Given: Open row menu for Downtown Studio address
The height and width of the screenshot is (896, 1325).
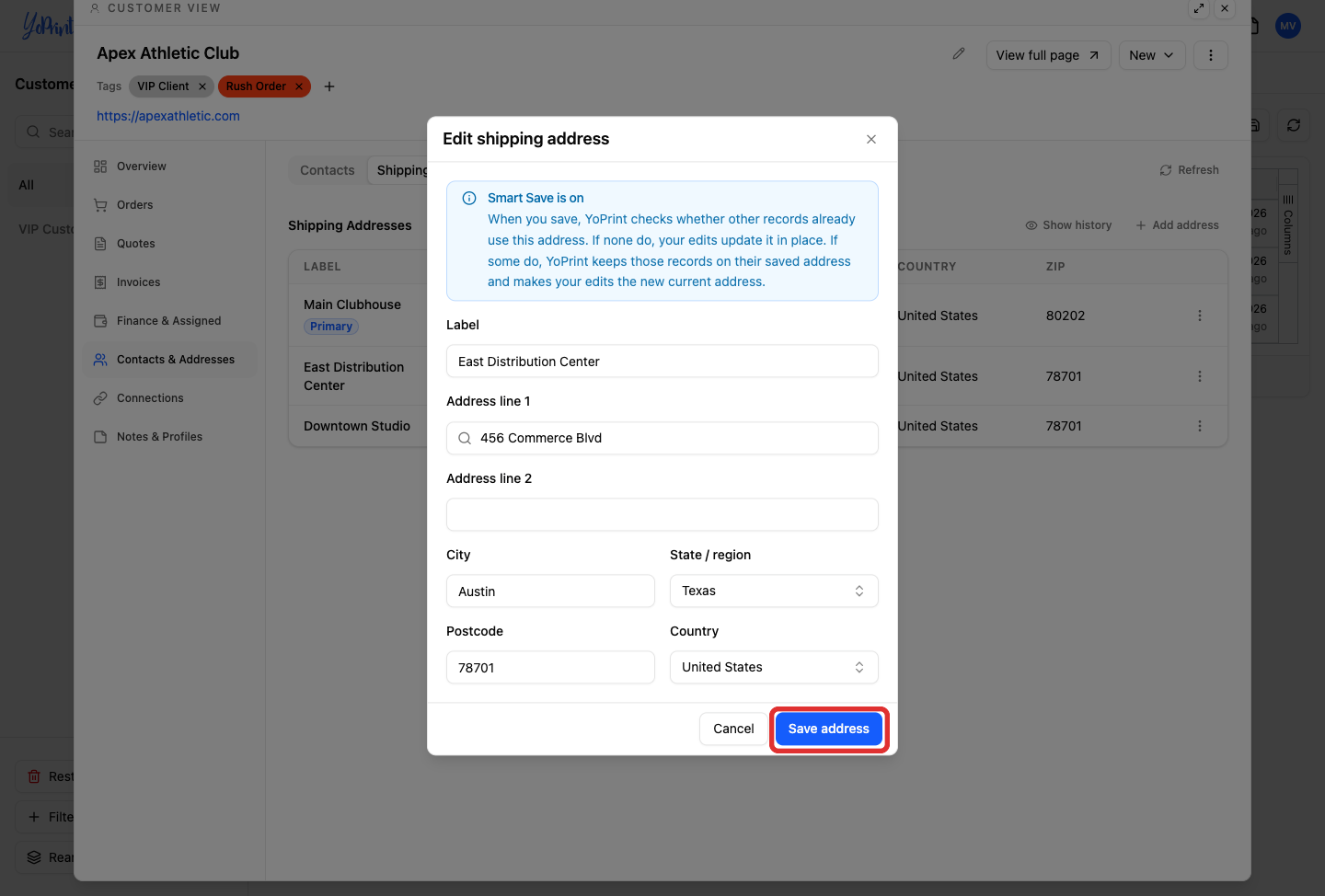Looking at the screenshot, I should point(1200,426).
